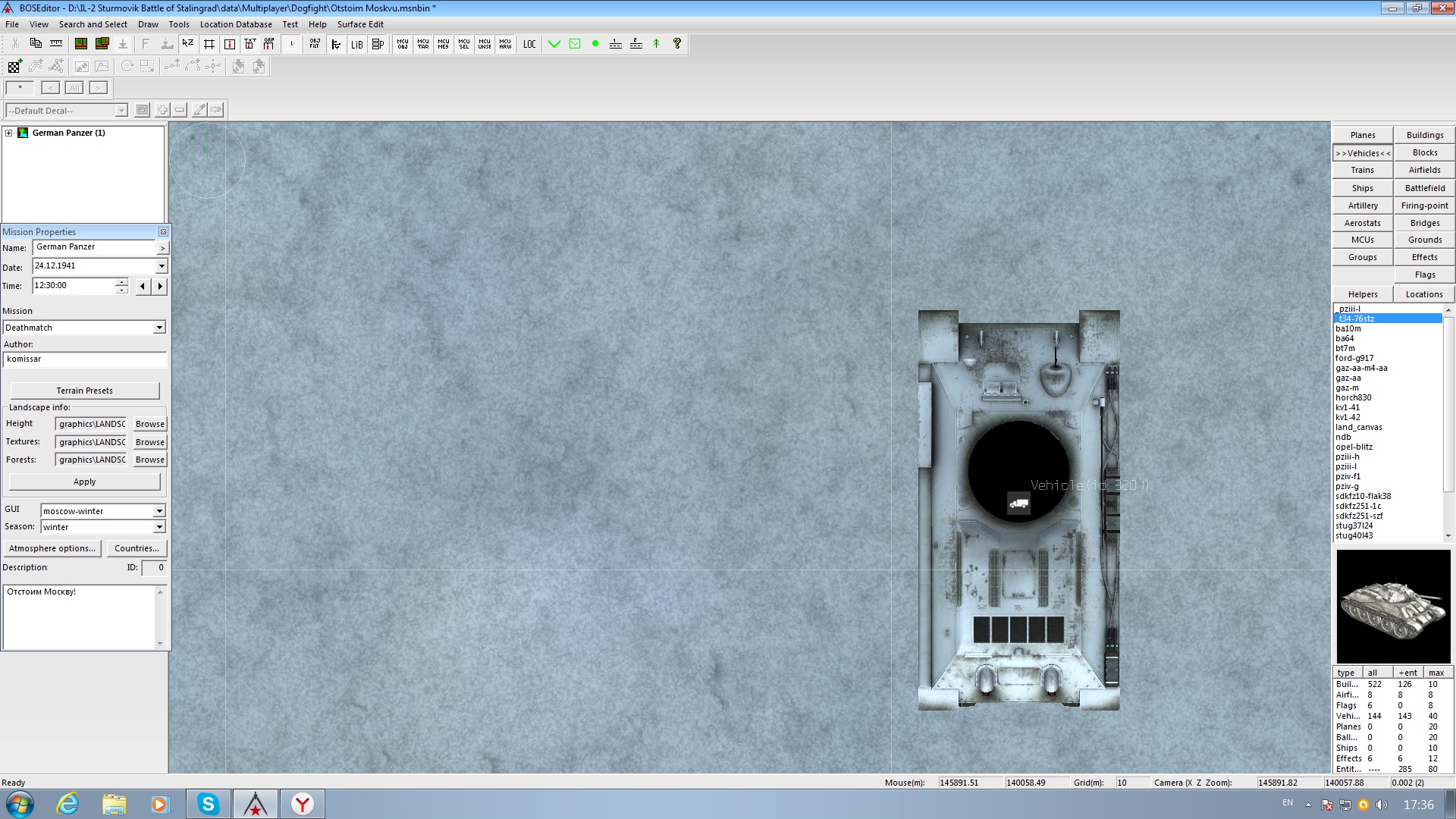
Task: Open the LiB library toolbar button
Action: pos(356,44)
